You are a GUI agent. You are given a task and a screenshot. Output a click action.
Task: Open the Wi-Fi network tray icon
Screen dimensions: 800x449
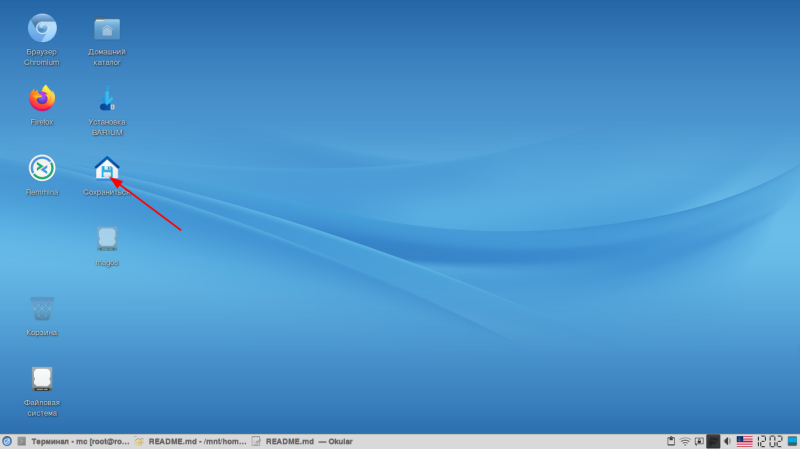685,441
